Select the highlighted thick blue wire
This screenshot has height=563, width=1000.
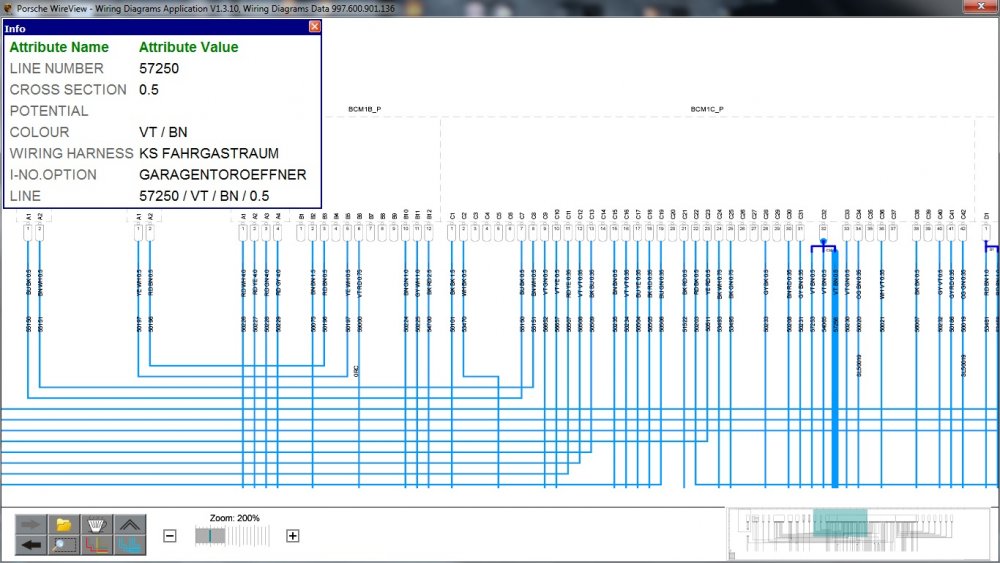point(835,400)
